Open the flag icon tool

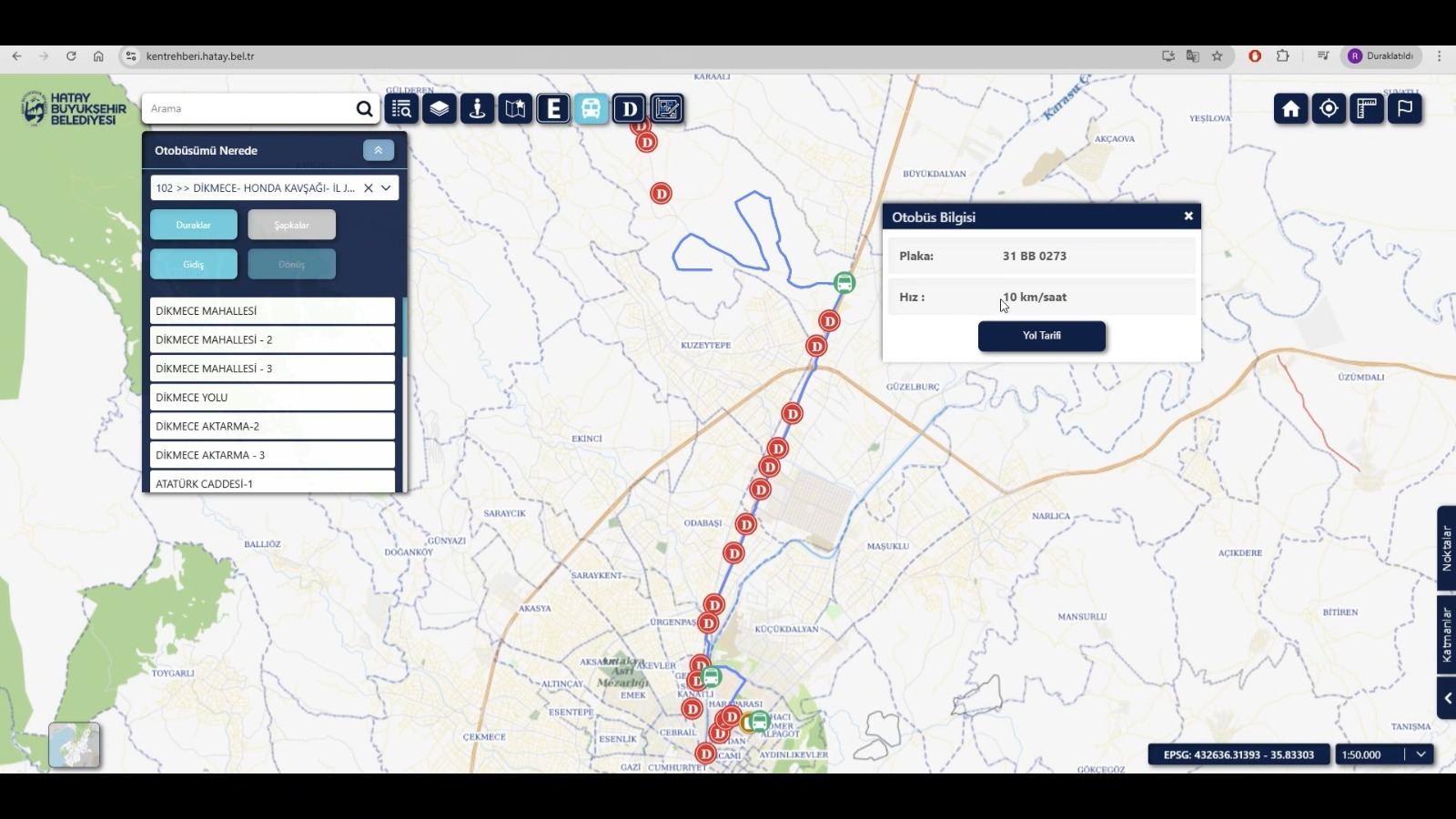point(1405,109)
